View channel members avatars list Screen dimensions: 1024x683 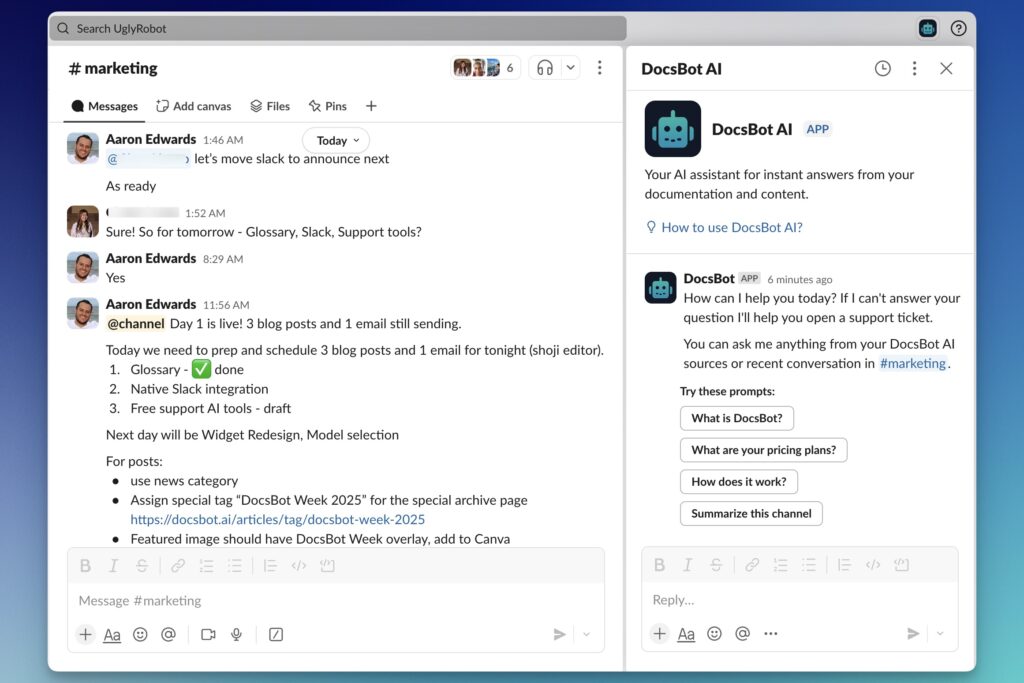click(485, 68)
